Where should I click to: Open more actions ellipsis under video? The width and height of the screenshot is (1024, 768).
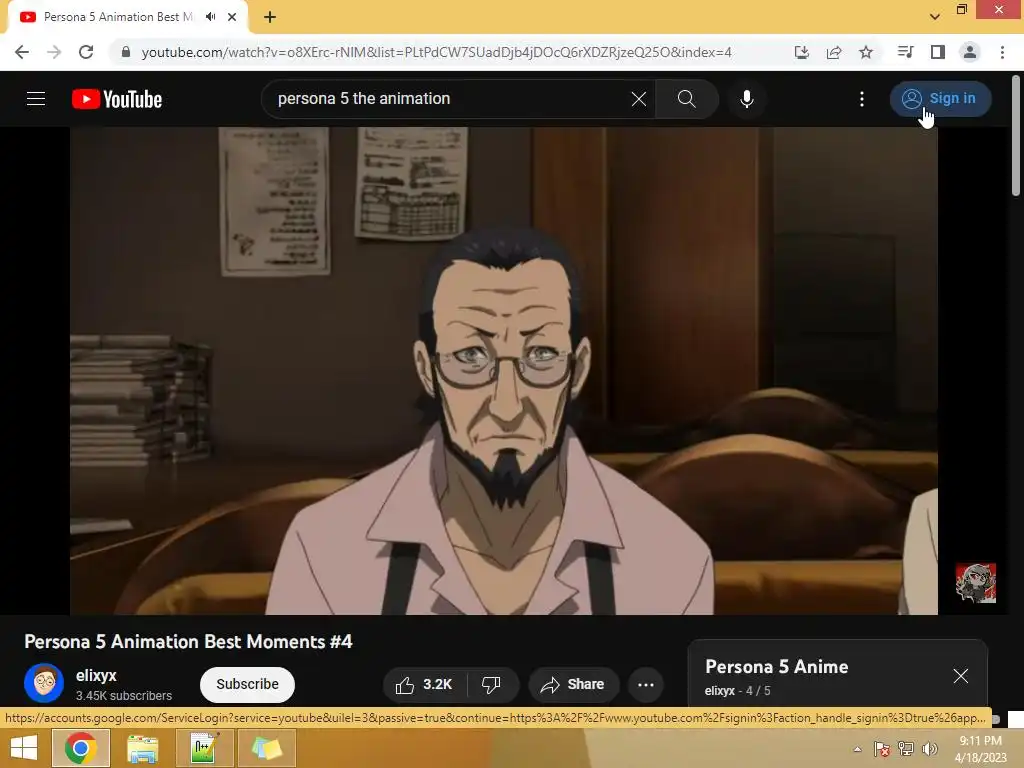(x=646, y=684)
